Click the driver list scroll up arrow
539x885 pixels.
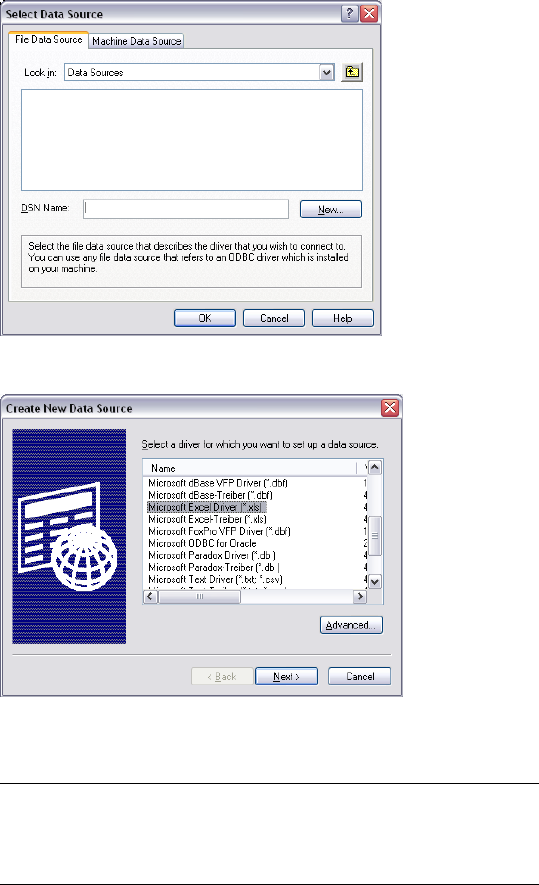point(375,468)
